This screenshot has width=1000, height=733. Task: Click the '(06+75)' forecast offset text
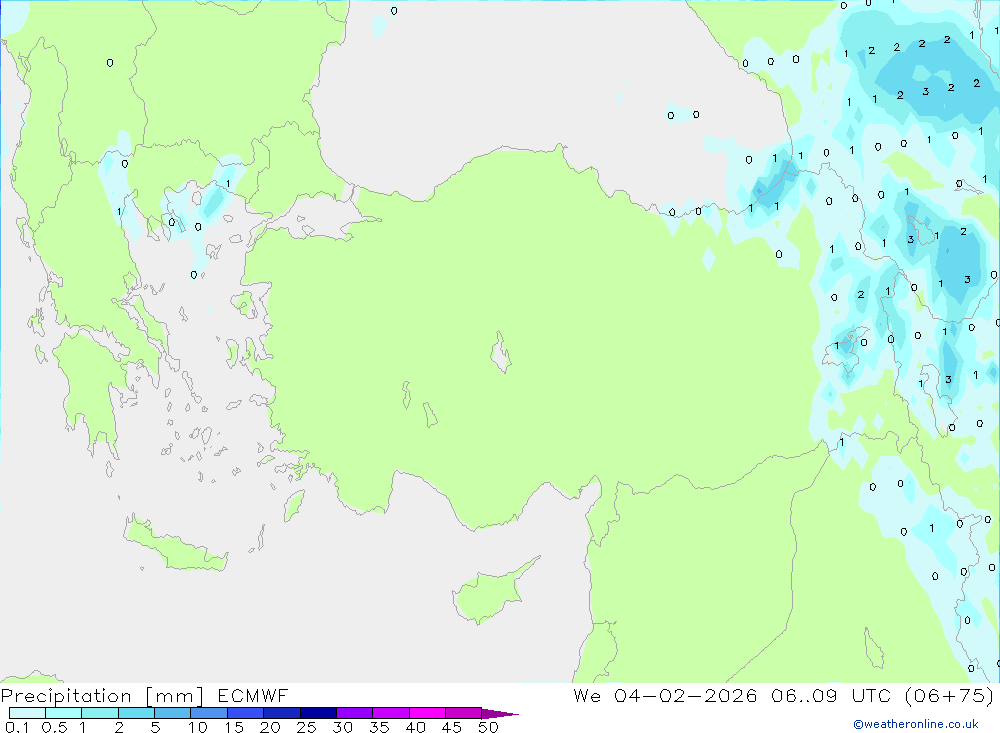(x=949, y=695)
